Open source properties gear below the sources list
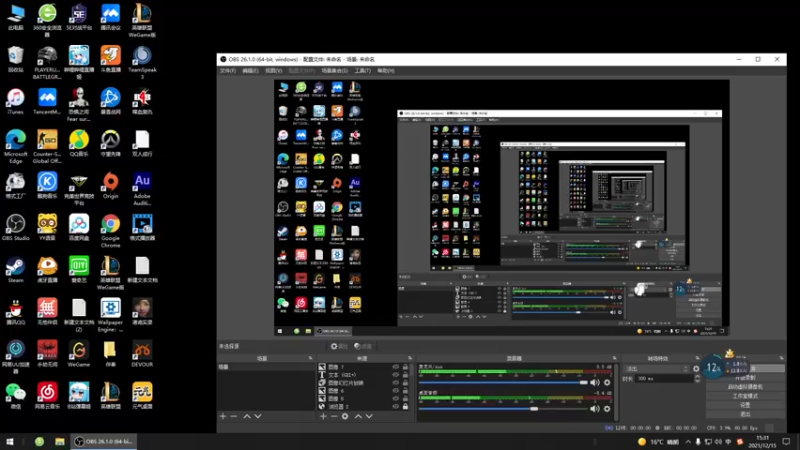 [x=345, y=416]
